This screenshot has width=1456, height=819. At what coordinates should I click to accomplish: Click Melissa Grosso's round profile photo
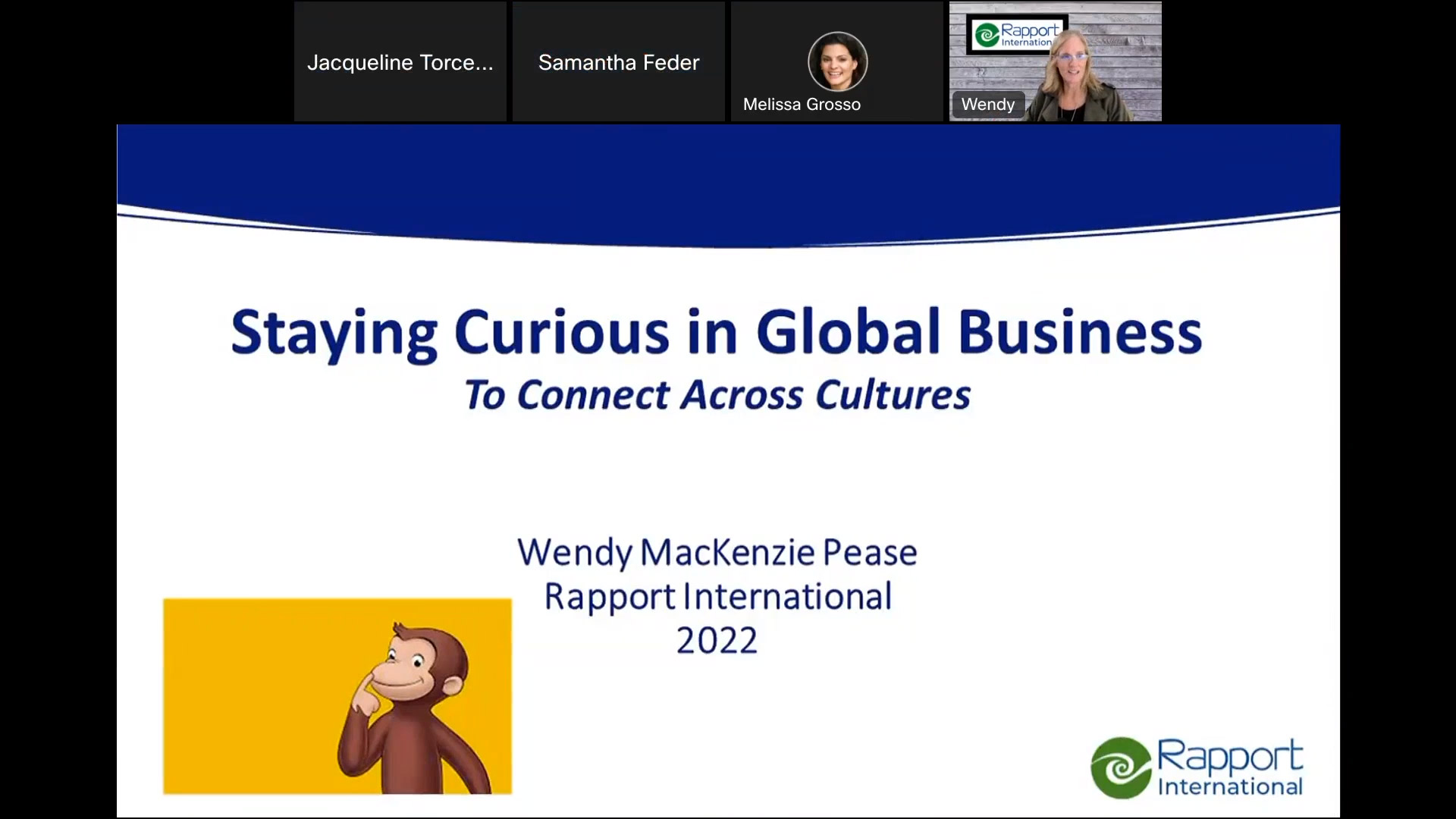[837, 61]
